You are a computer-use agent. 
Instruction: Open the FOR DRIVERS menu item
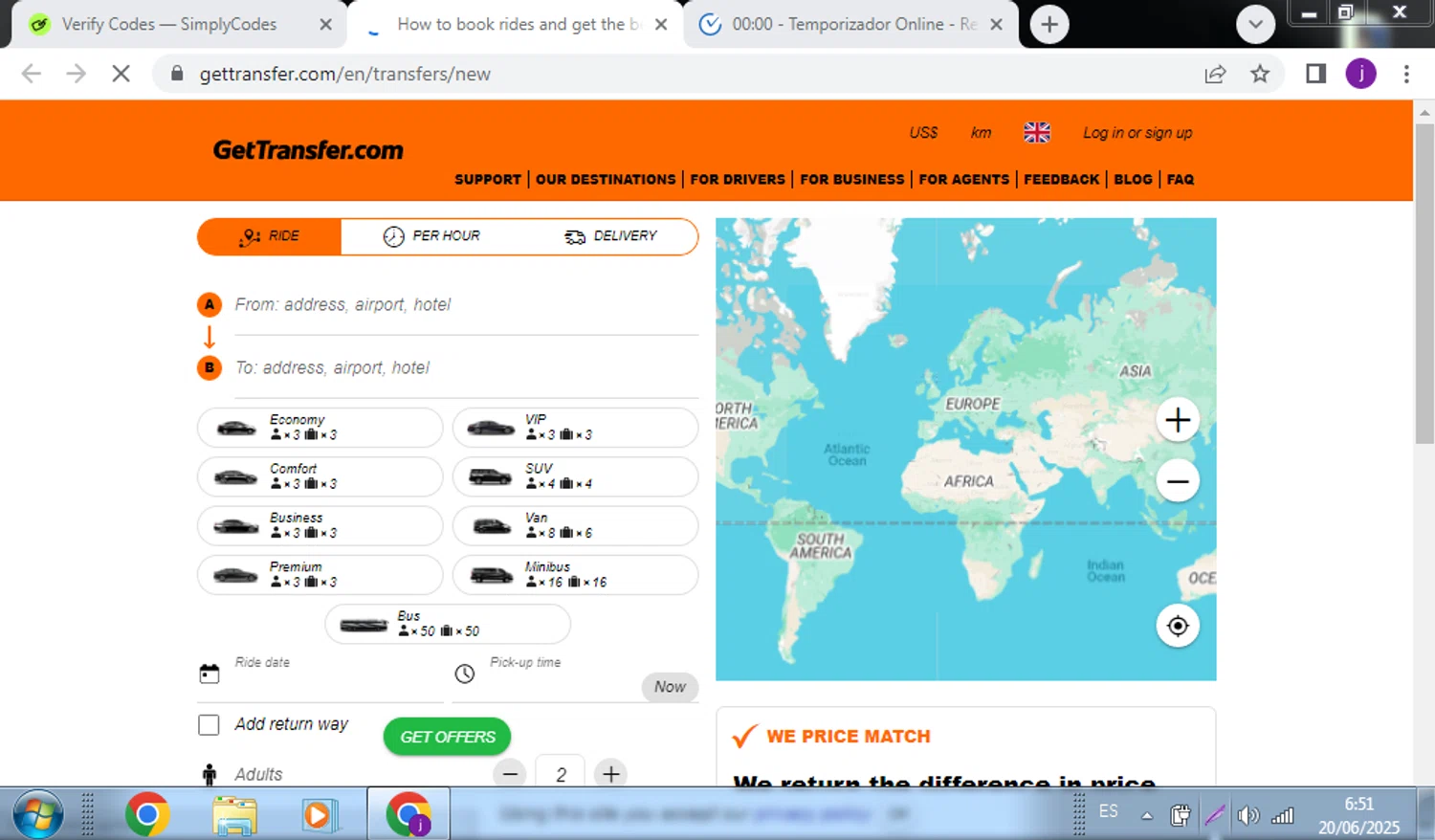(738, 179)
